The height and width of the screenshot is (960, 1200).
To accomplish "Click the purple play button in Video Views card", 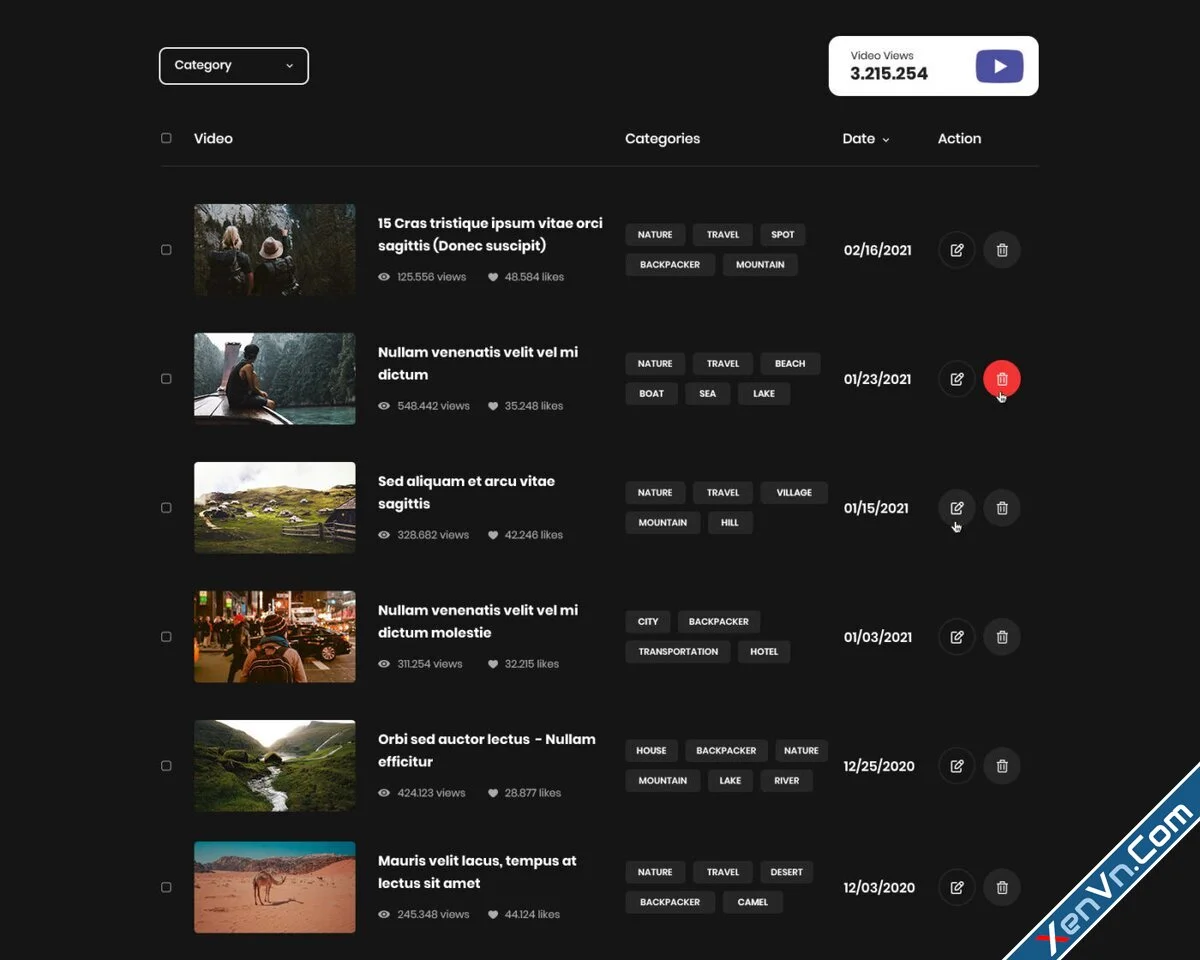I will [x=999, y=67].
